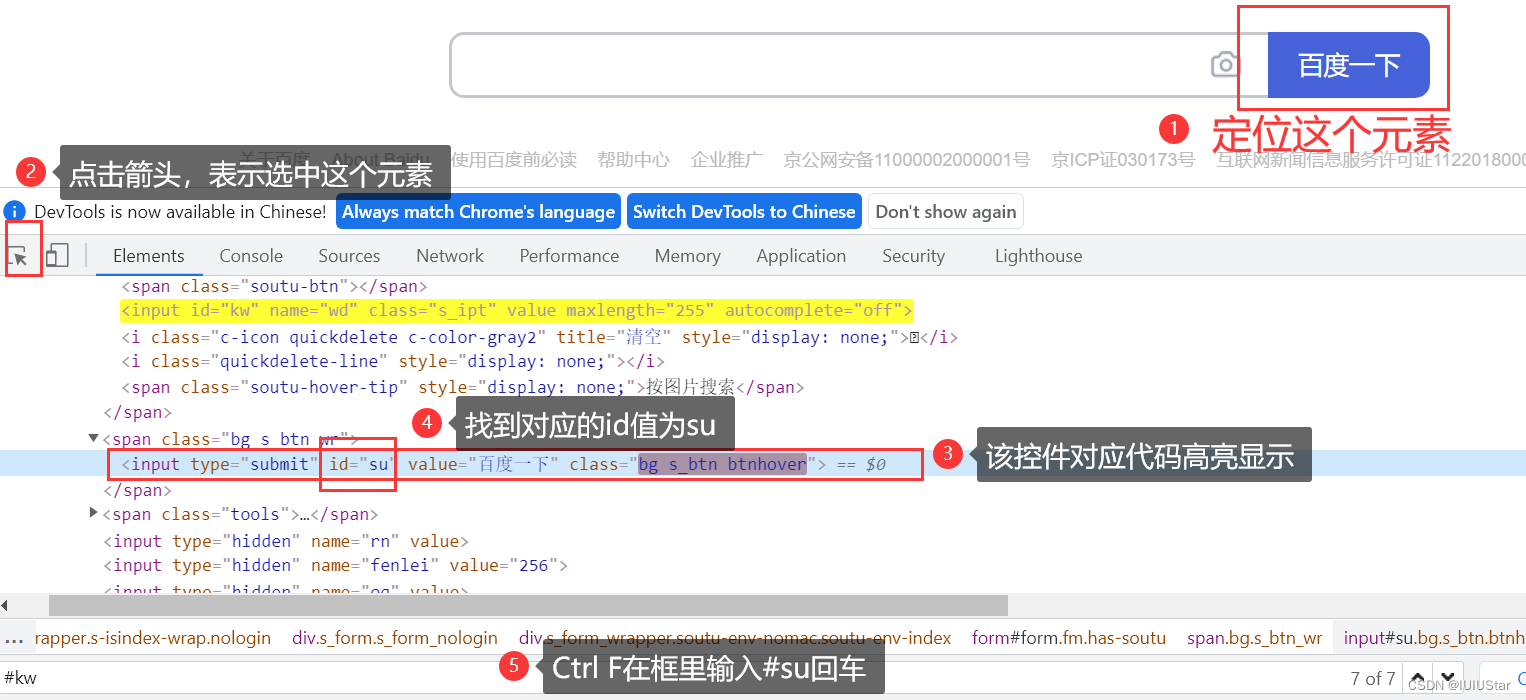The image size is (1526, 700).
Task: Open the breadcrumb overflow menu with three dots
Action: pyautogui.click(x=14, y=637)
